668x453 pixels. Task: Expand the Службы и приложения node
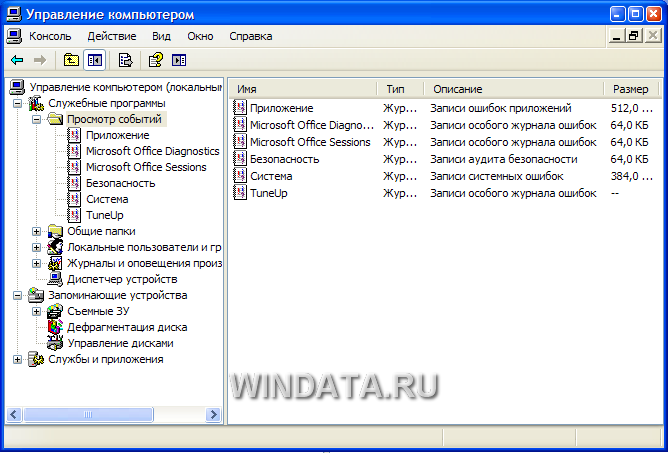pos(17,359)
